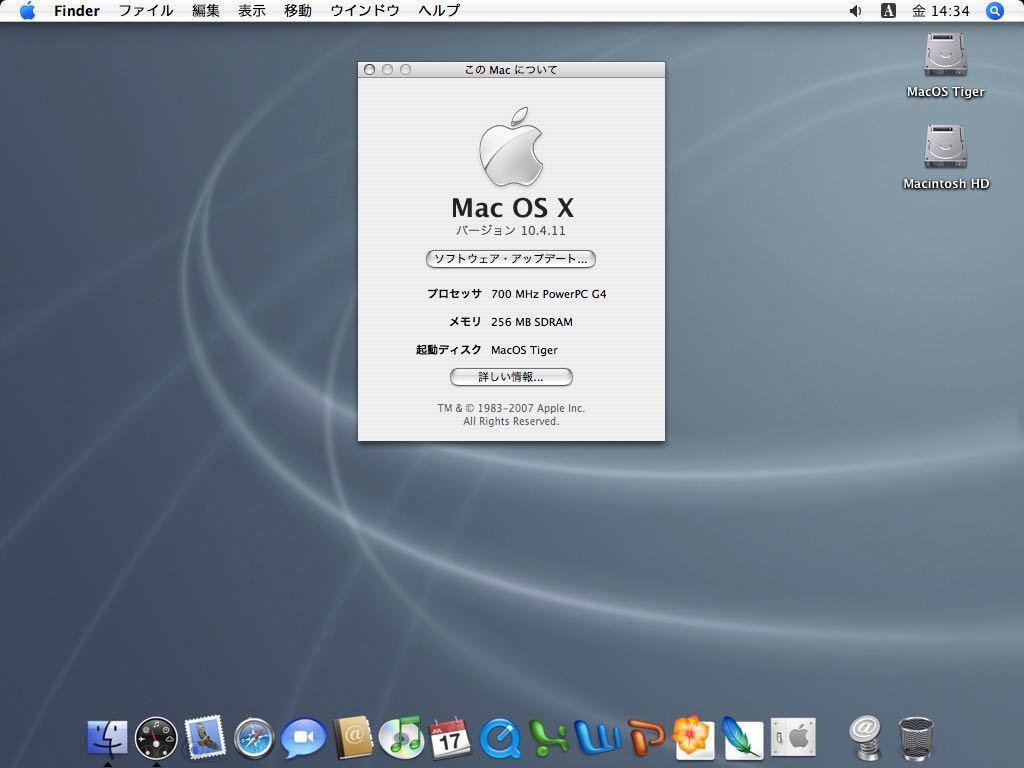Open System Preferences from the Dock
The width and height of the screenshot is (1024, 768).
(793, 738)
